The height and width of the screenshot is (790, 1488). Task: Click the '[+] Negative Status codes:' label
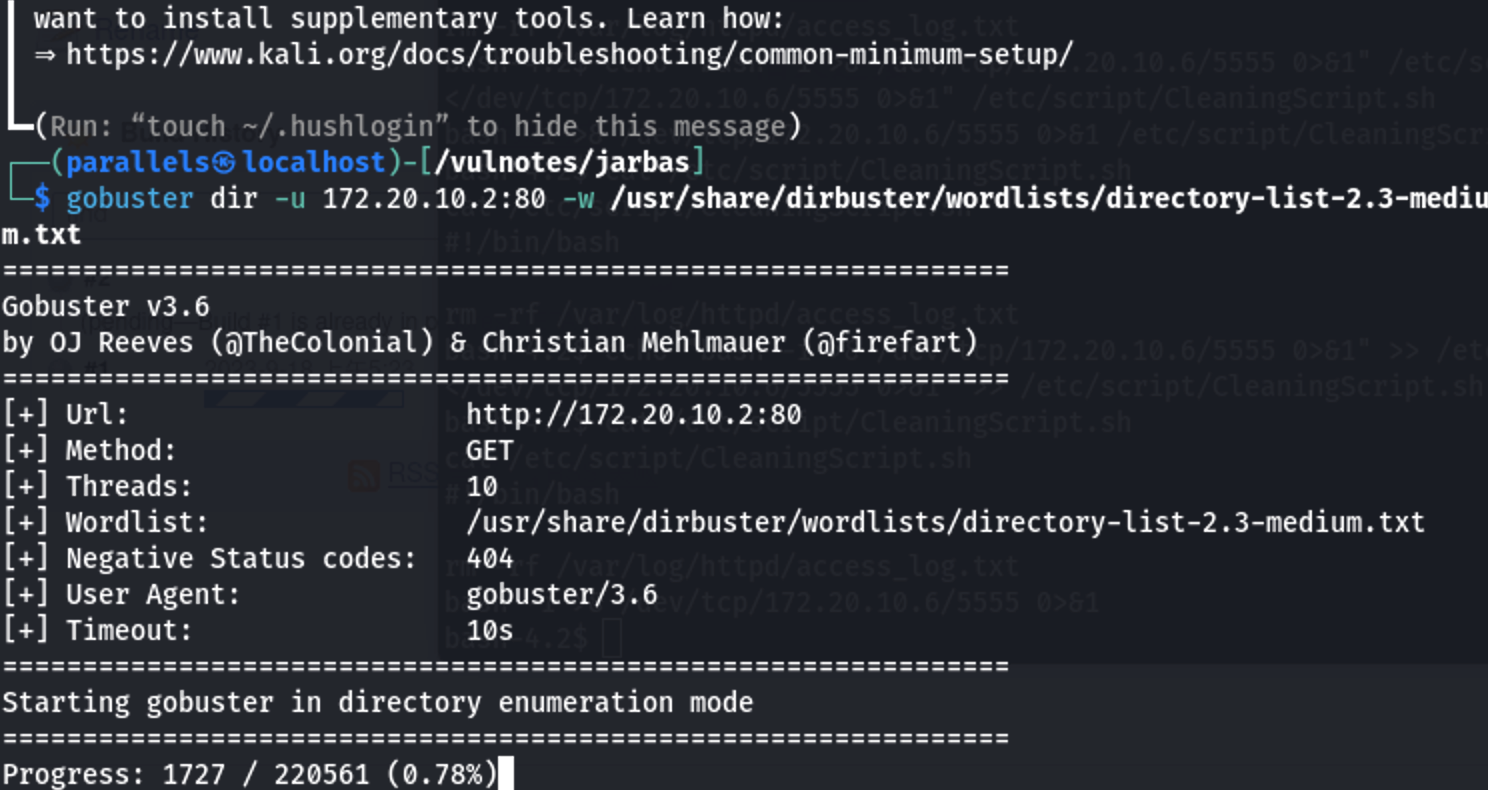tap(209, 558)
